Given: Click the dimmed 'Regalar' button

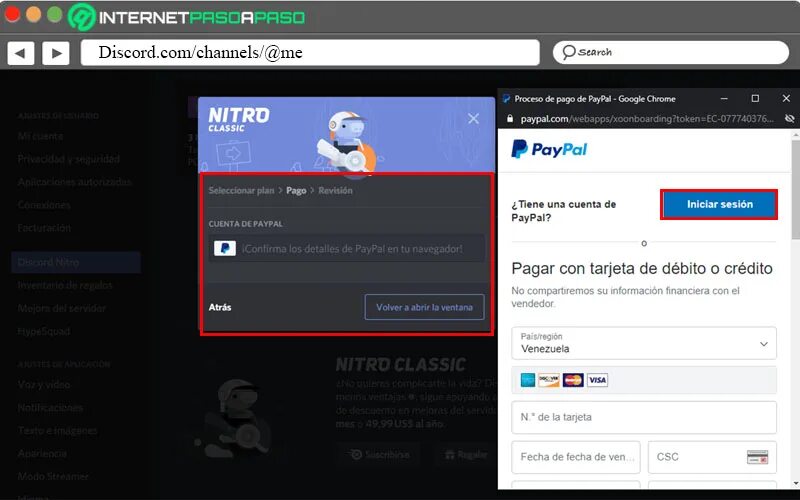Looking at the screenshot, I should [x=465, y=455].
